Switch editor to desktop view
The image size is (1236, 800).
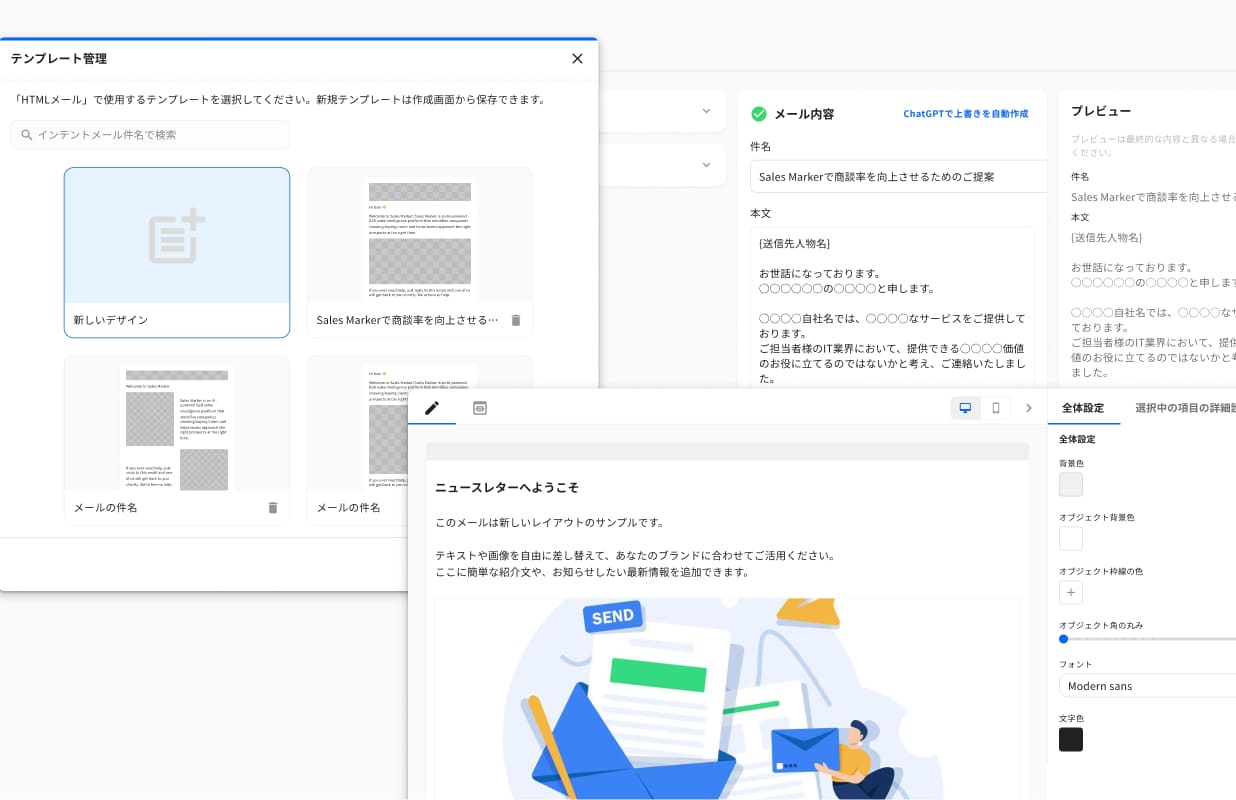click(965, 408)
